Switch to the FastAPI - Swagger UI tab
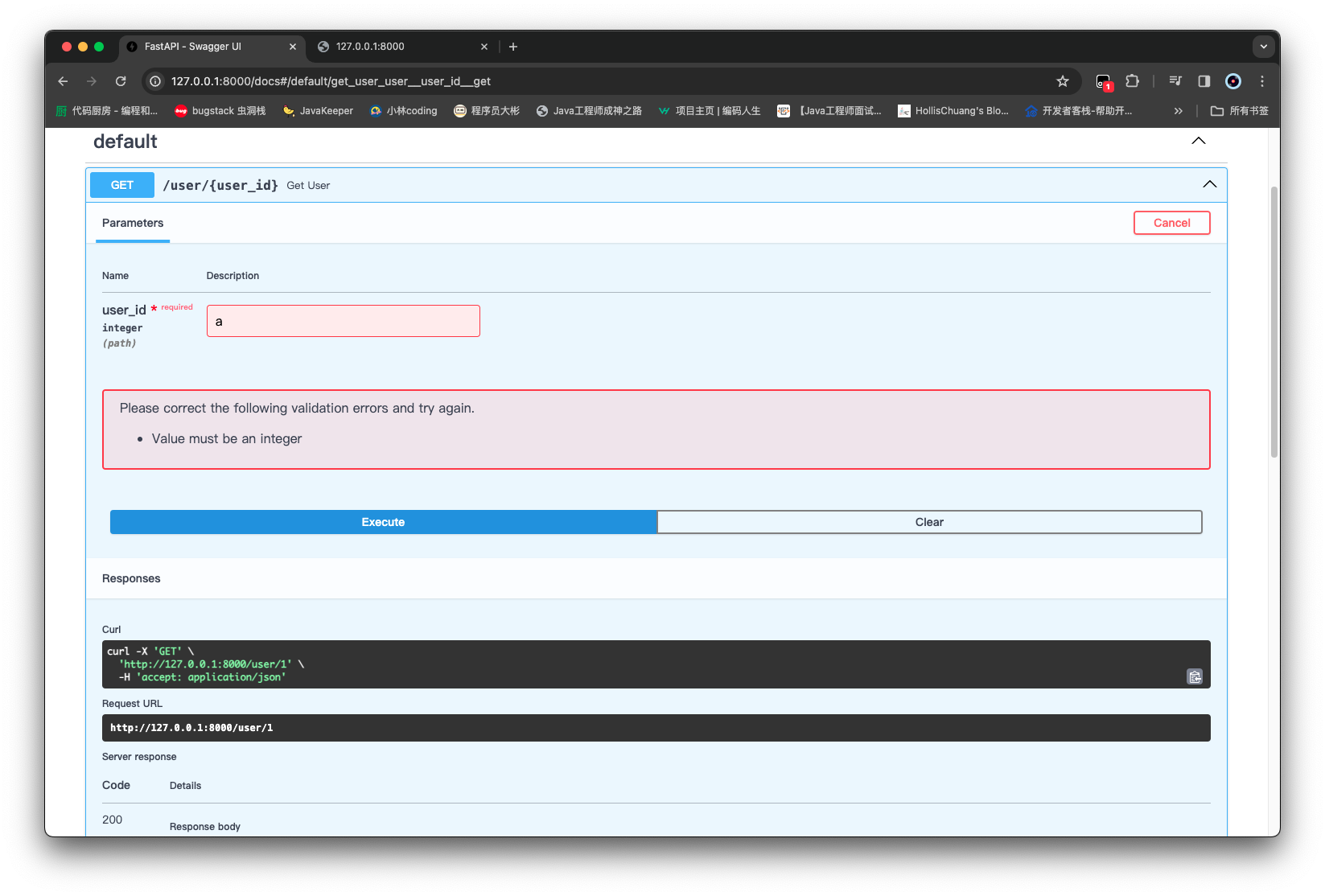 pyautogui.click(x=211, y=47)
